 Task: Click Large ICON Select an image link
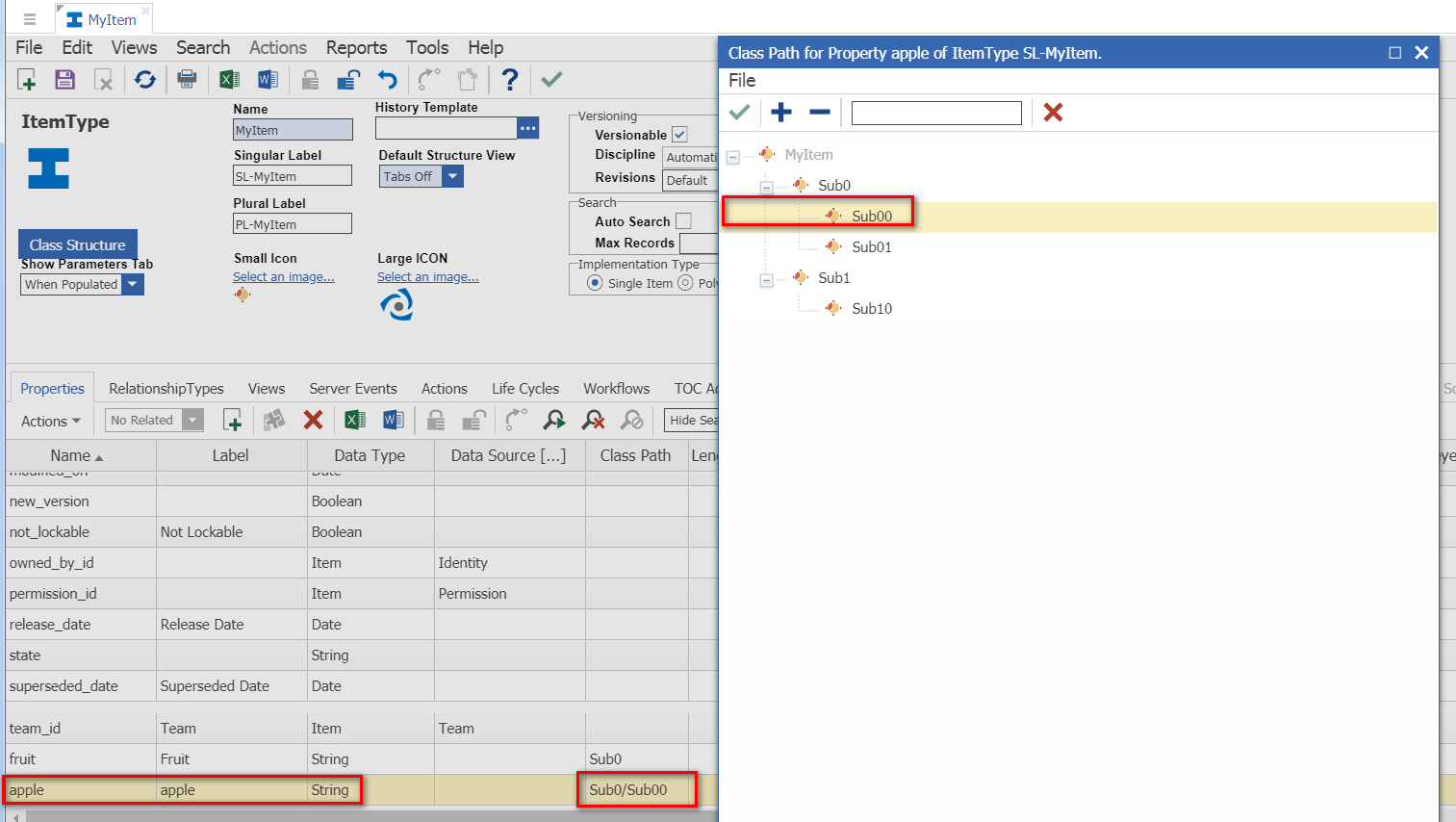pos(428,276)
